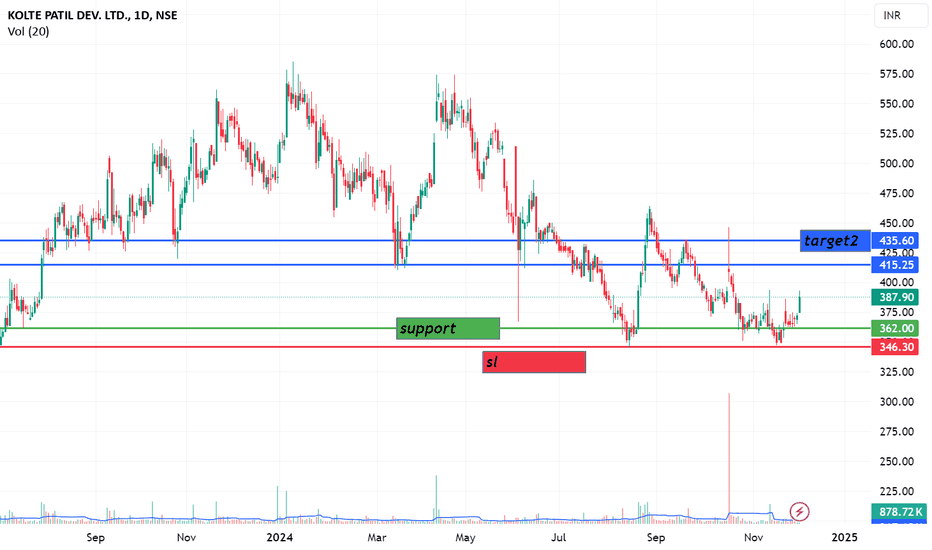Viewport: 932px width, 550px height.
Task: Click 550.00 on the price axis
Action: pyautogui.click(x=896, y=103)
